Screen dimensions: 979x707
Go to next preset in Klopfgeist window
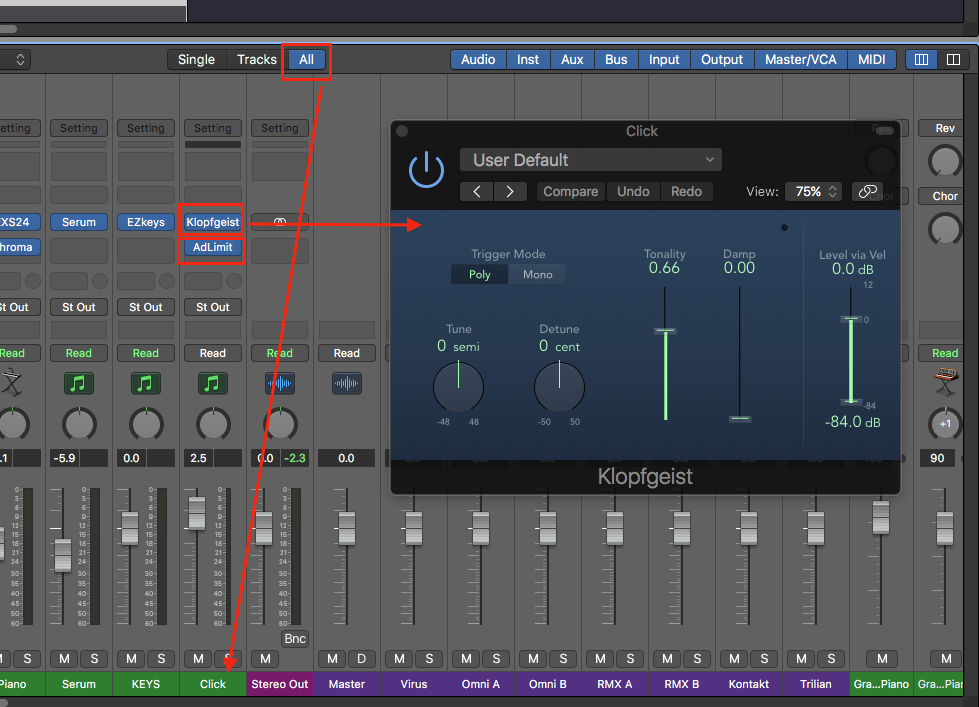tap(510, 192)
